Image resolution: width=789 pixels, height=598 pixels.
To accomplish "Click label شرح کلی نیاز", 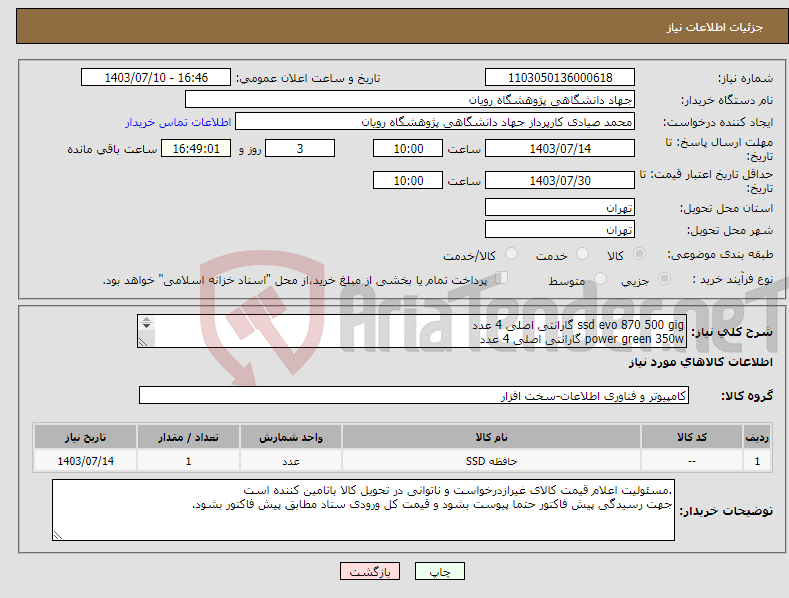I will click(732, 332).
